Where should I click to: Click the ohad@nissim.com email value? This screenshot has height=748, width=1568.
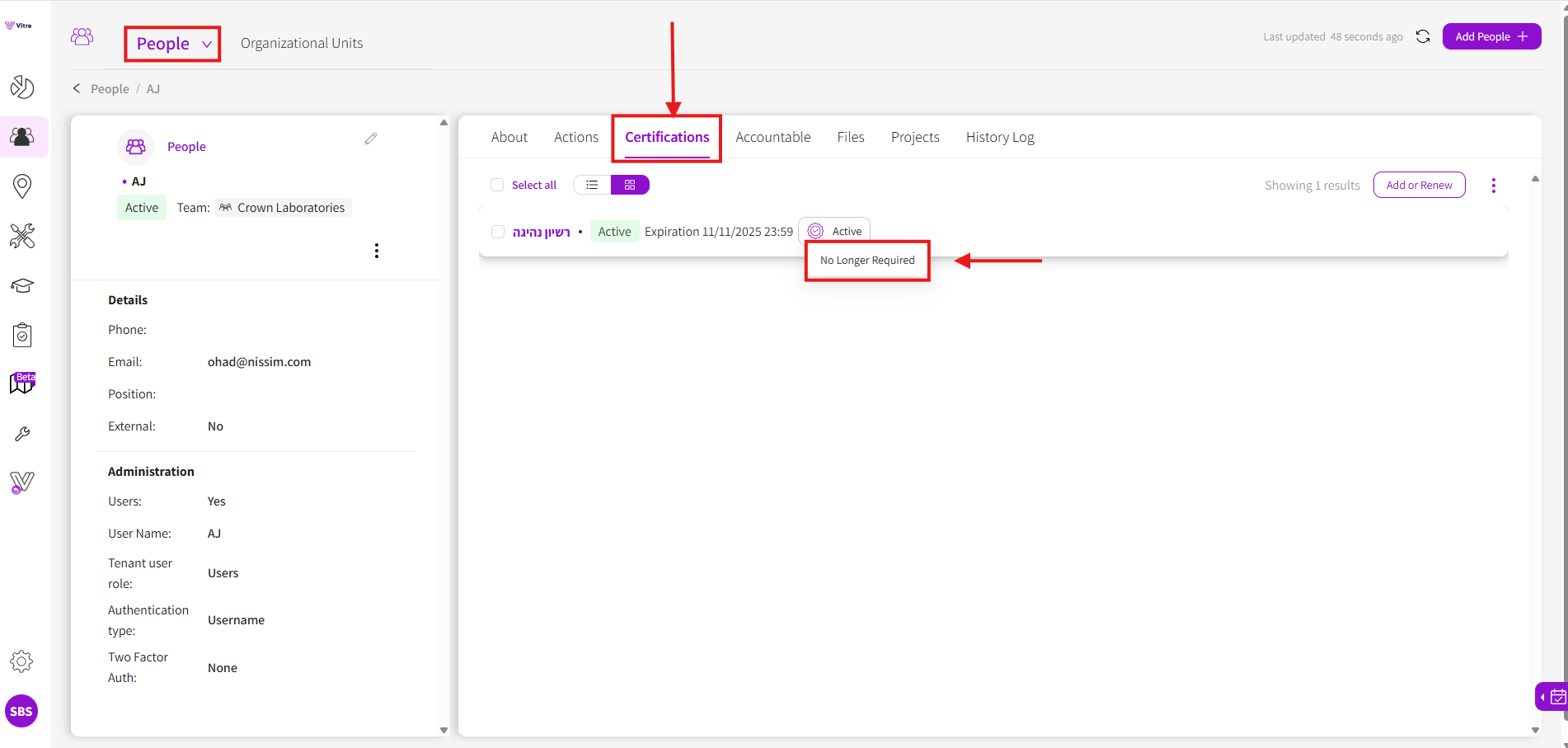click(x=259, y=362)
